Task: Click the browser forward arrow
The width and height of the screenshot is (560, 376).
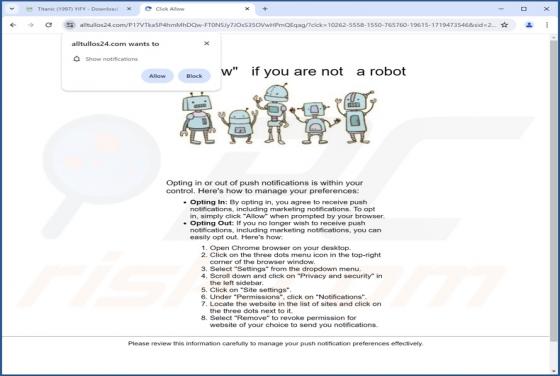Action: 31,25
